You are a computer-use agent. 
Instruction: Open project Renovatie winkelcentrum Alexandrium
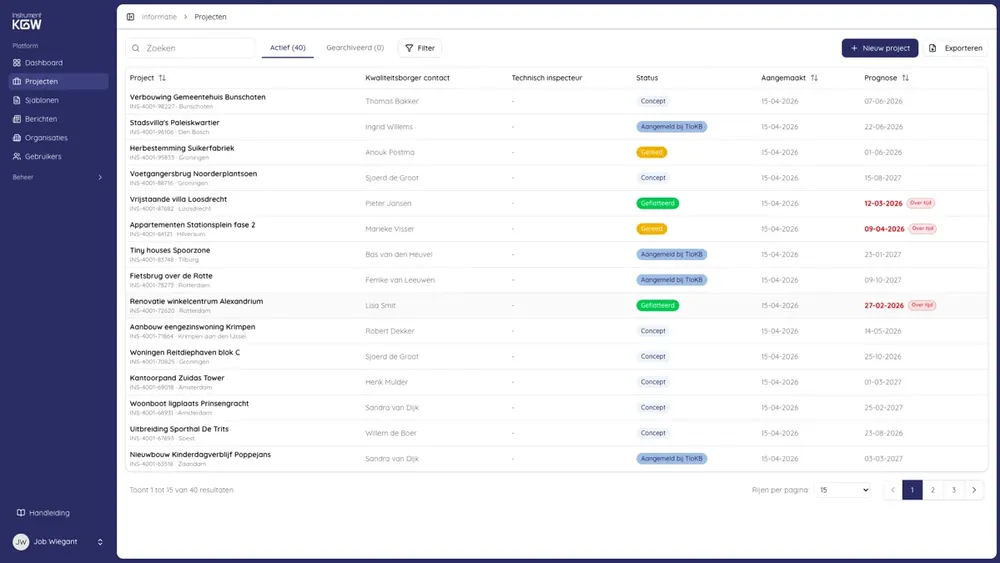pyautogui.click(x=196, y=301)
